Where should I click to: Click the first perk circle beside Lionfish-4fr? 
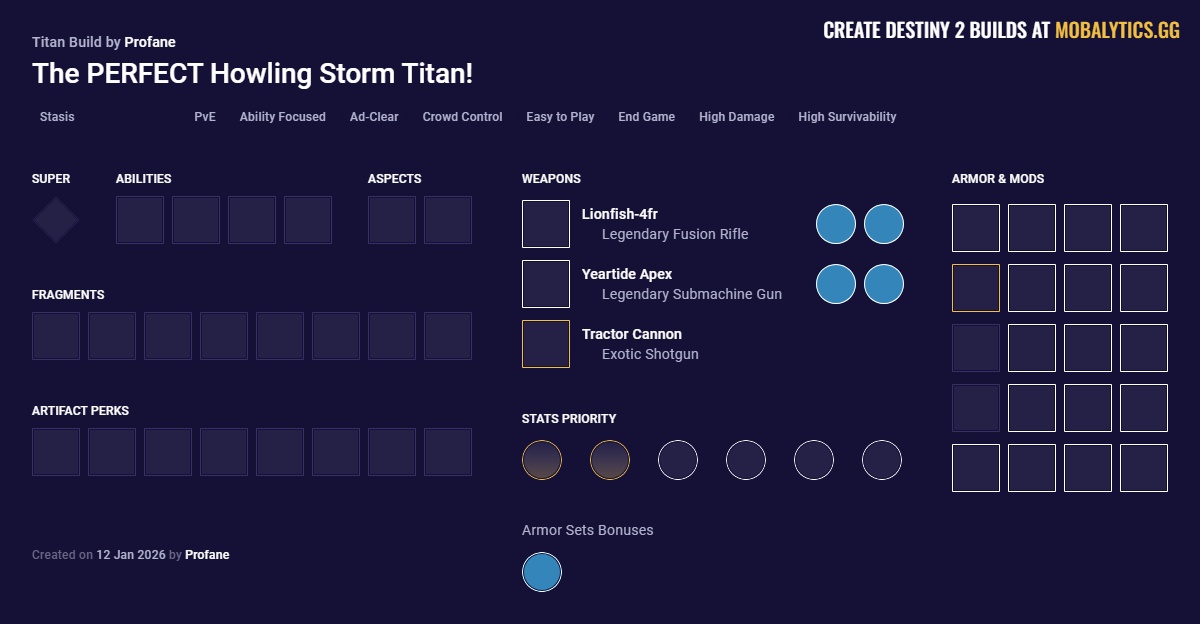(836, 224)
